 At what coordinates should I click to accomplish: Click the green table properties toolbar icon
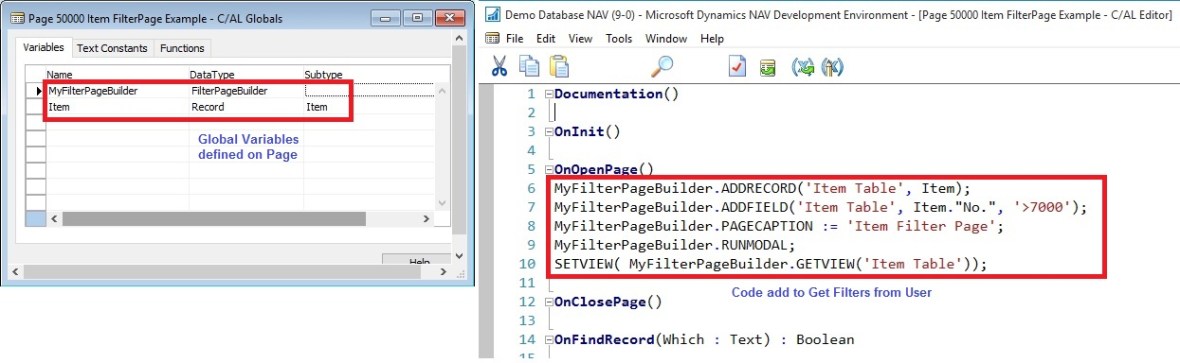pos(767,68)
